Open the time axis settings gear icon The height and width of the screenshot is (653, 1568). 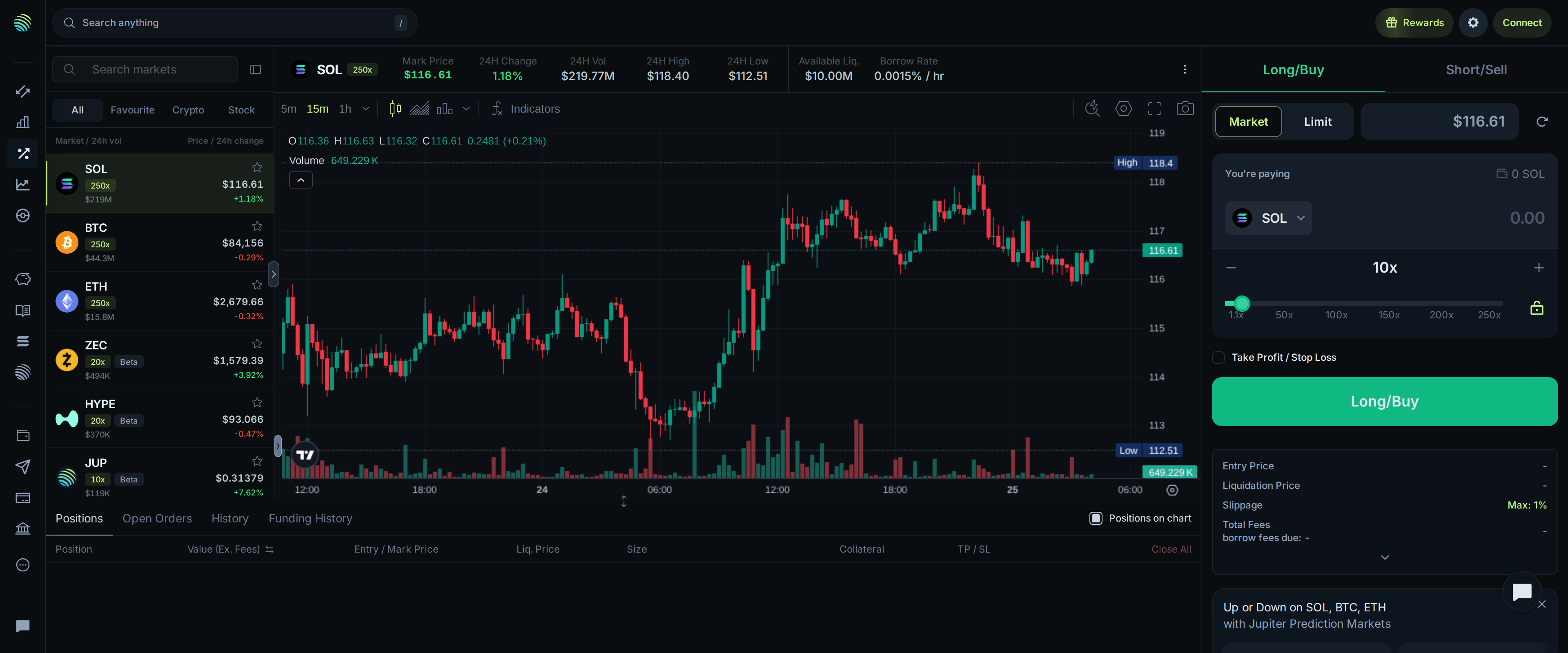click(x=1172, y=490)
